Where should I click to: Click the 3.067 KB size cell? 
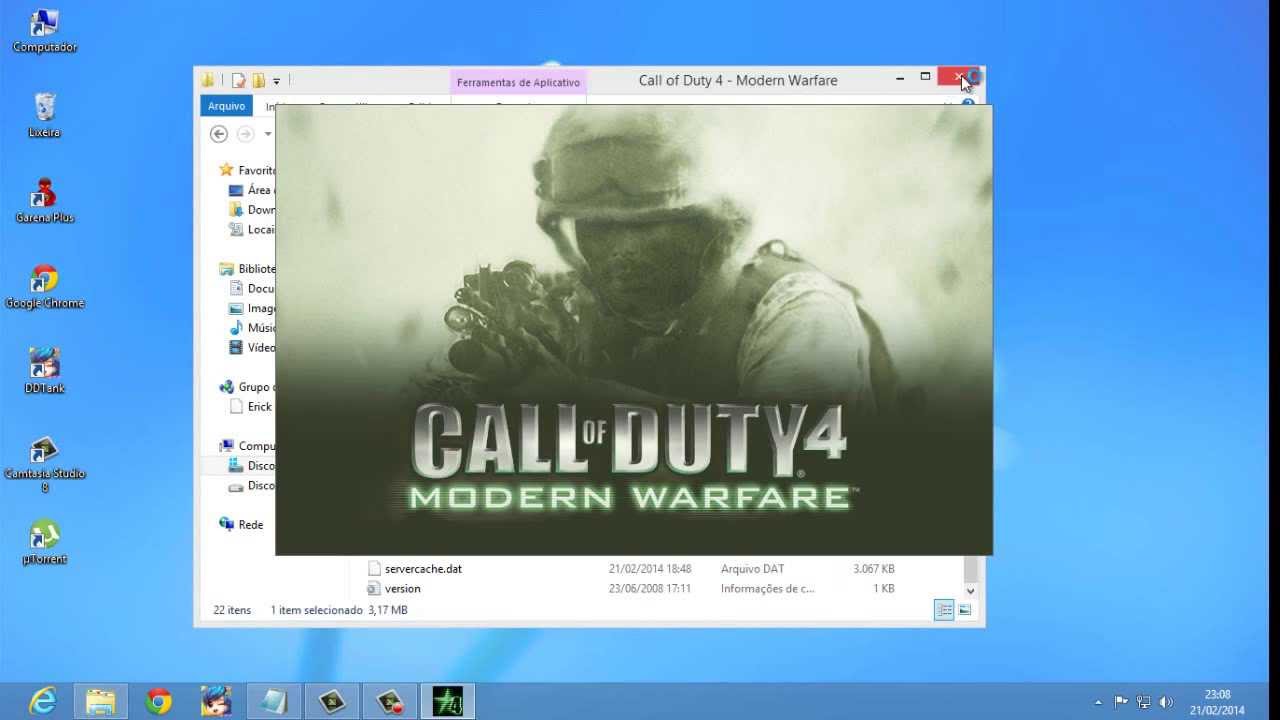click(x=874, y=568)
